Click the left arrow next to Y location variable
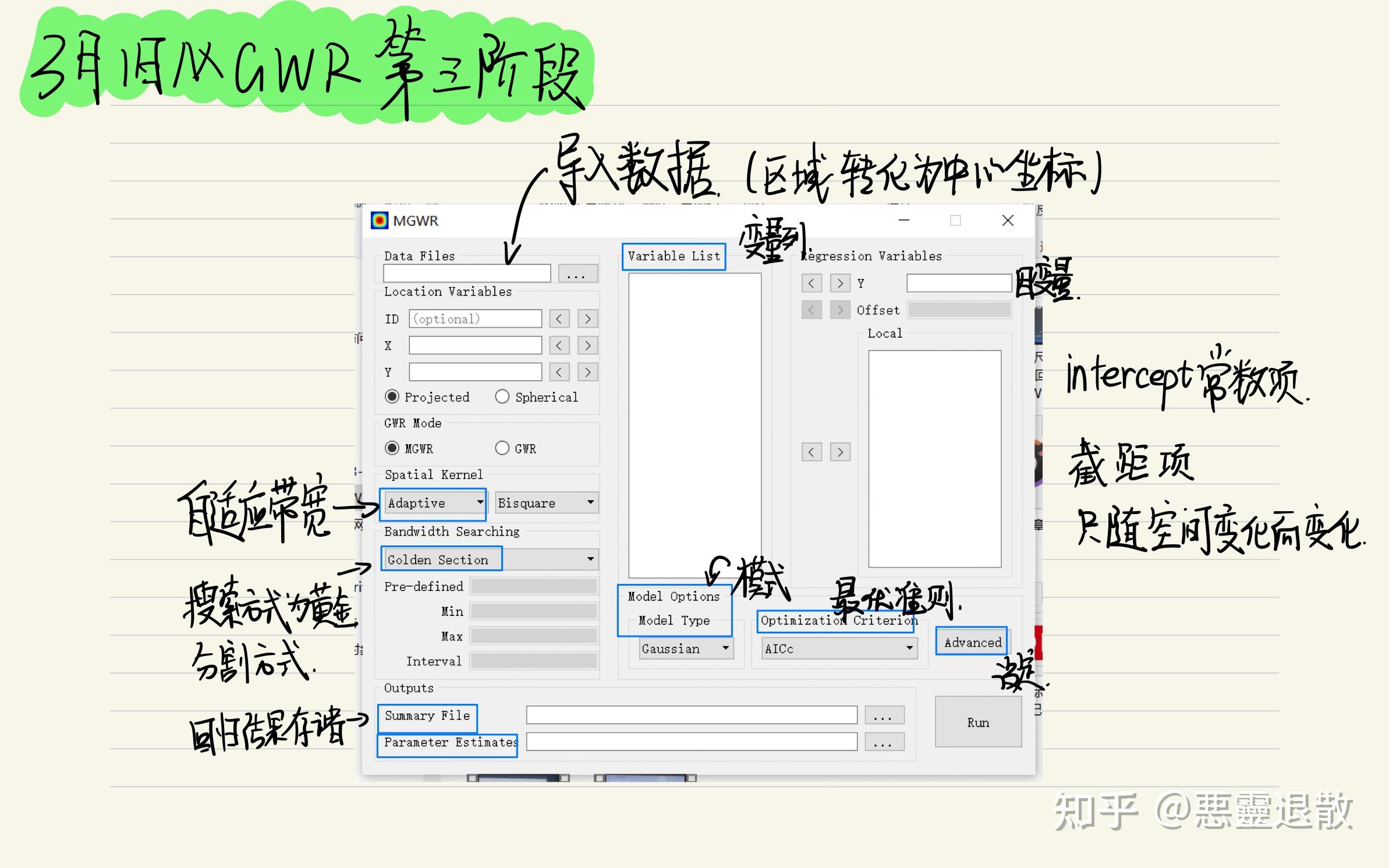 tap(559, 371)
